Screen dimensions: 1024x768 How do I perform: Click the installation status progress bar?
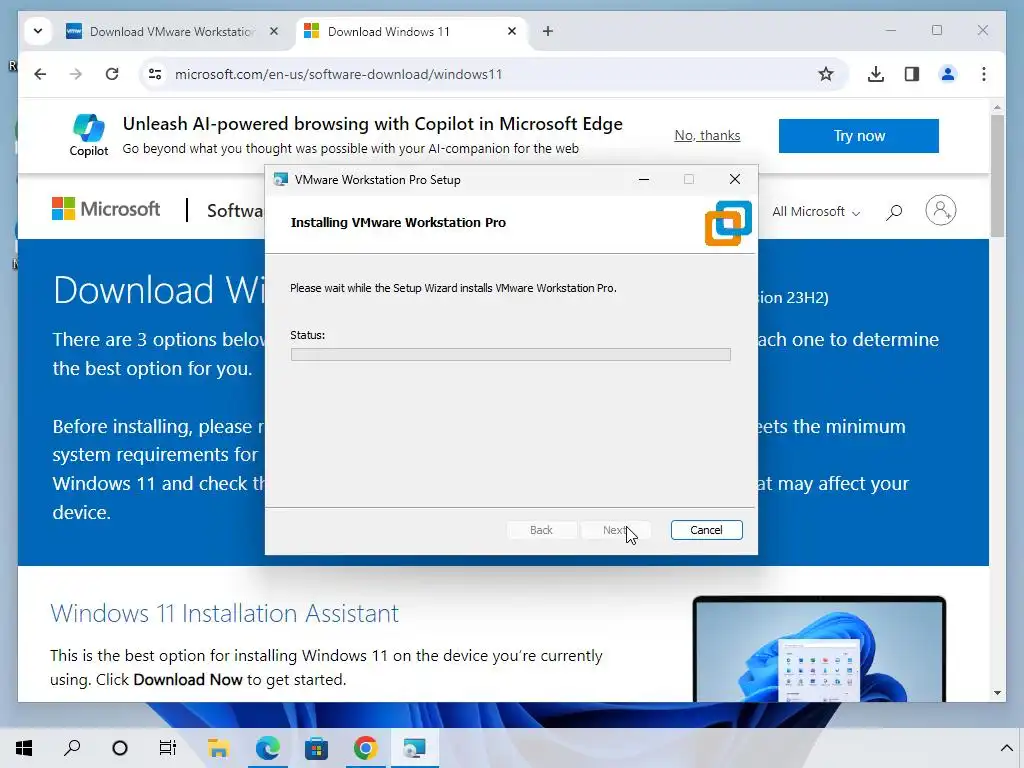point(511,355)
